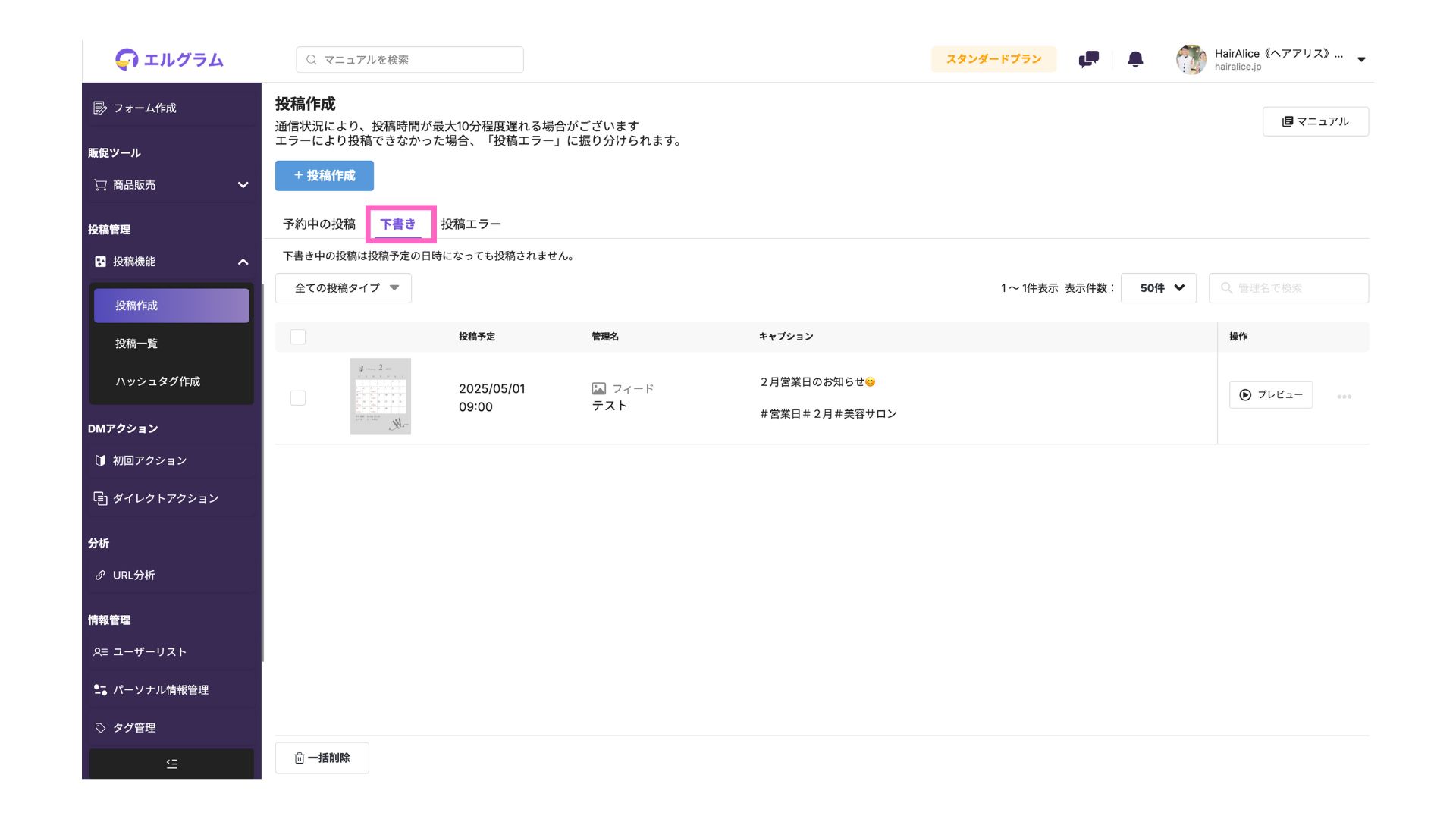
Task: Click the スタンダードプラン badge
Action: 993,59
